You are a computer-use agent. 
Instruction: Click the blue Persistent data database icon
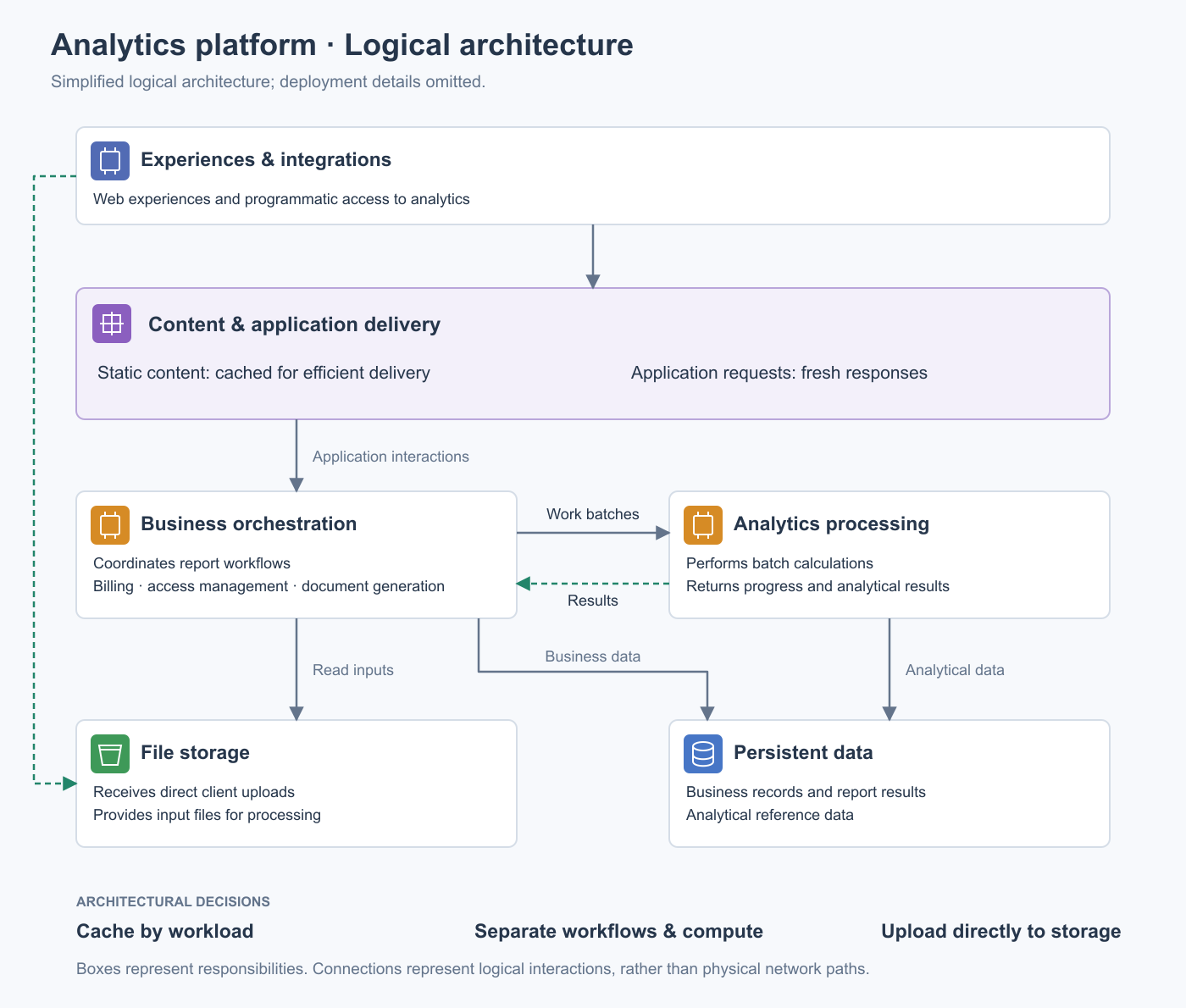tap(703, 753)
